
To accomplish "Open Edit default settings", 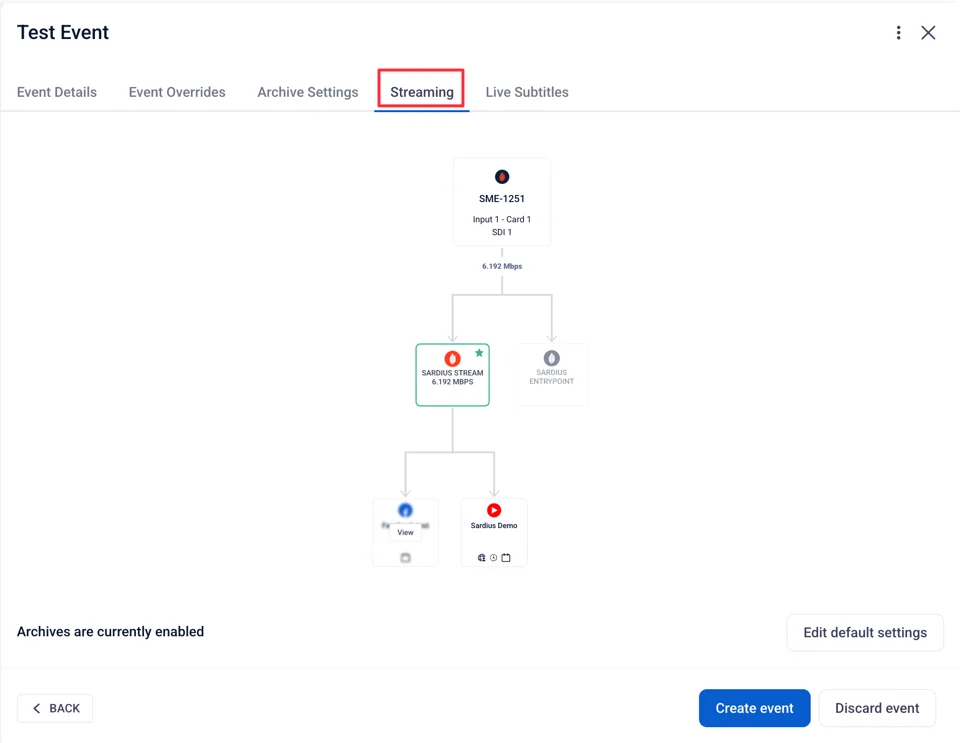I will pyautogui.click(x=864, y=632).
